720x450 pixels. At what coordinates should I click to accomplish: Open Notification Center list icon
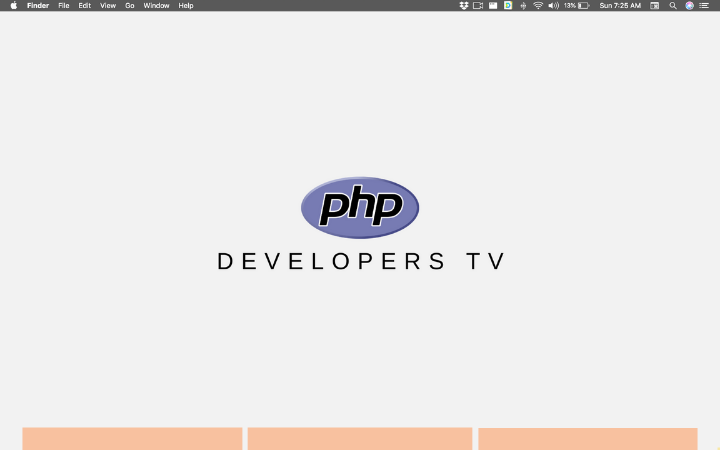704,6
